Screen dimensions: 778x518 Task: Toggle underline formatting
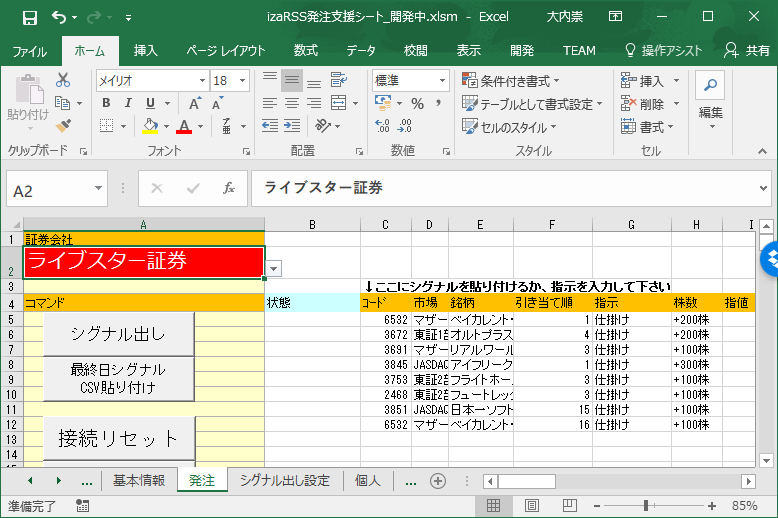pyautogui.click(x=150, y=103)
